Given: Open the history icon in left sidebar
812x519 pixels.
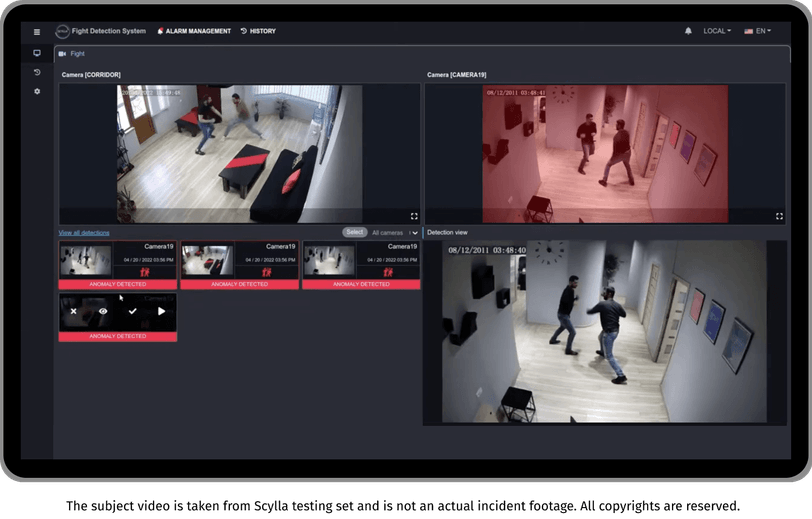Looking at the screenshot, I should pos(37,73).
